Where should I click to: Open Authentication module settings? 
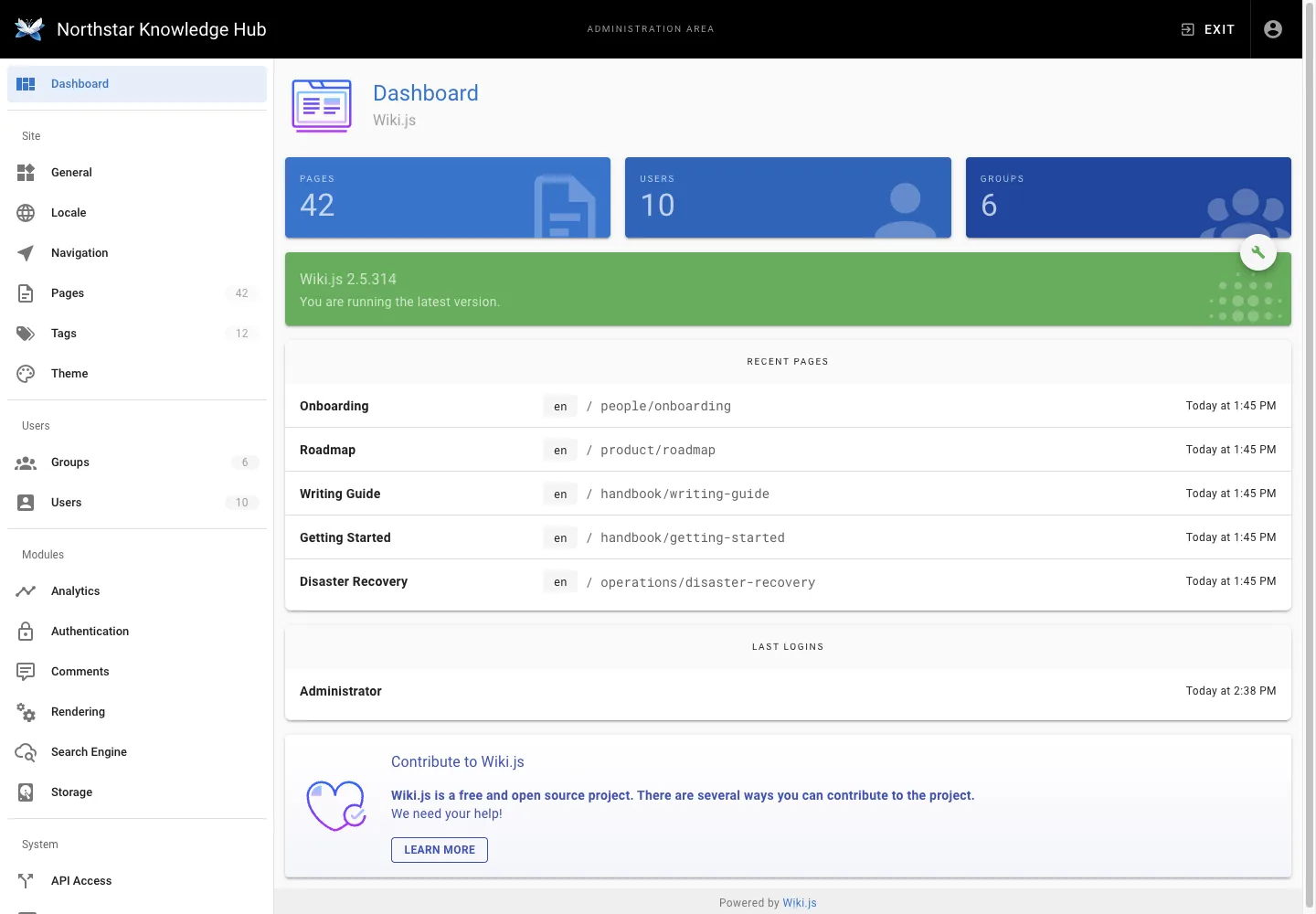click(137, 632)
